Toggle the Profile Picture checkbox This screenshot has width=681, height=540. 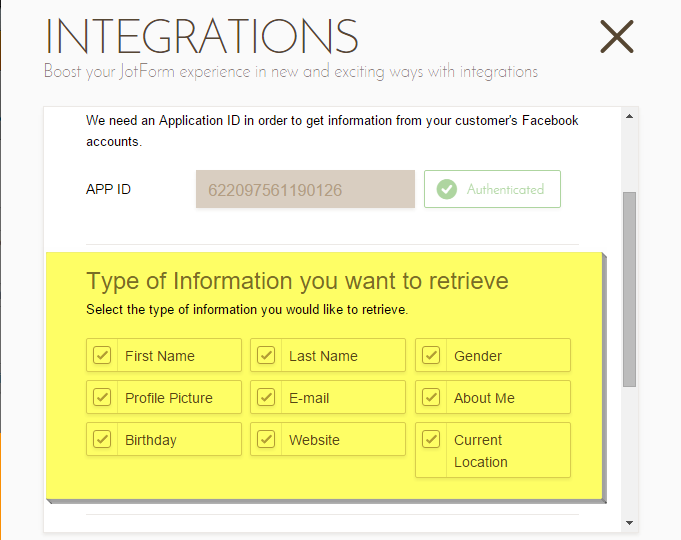tap(102, 397)
